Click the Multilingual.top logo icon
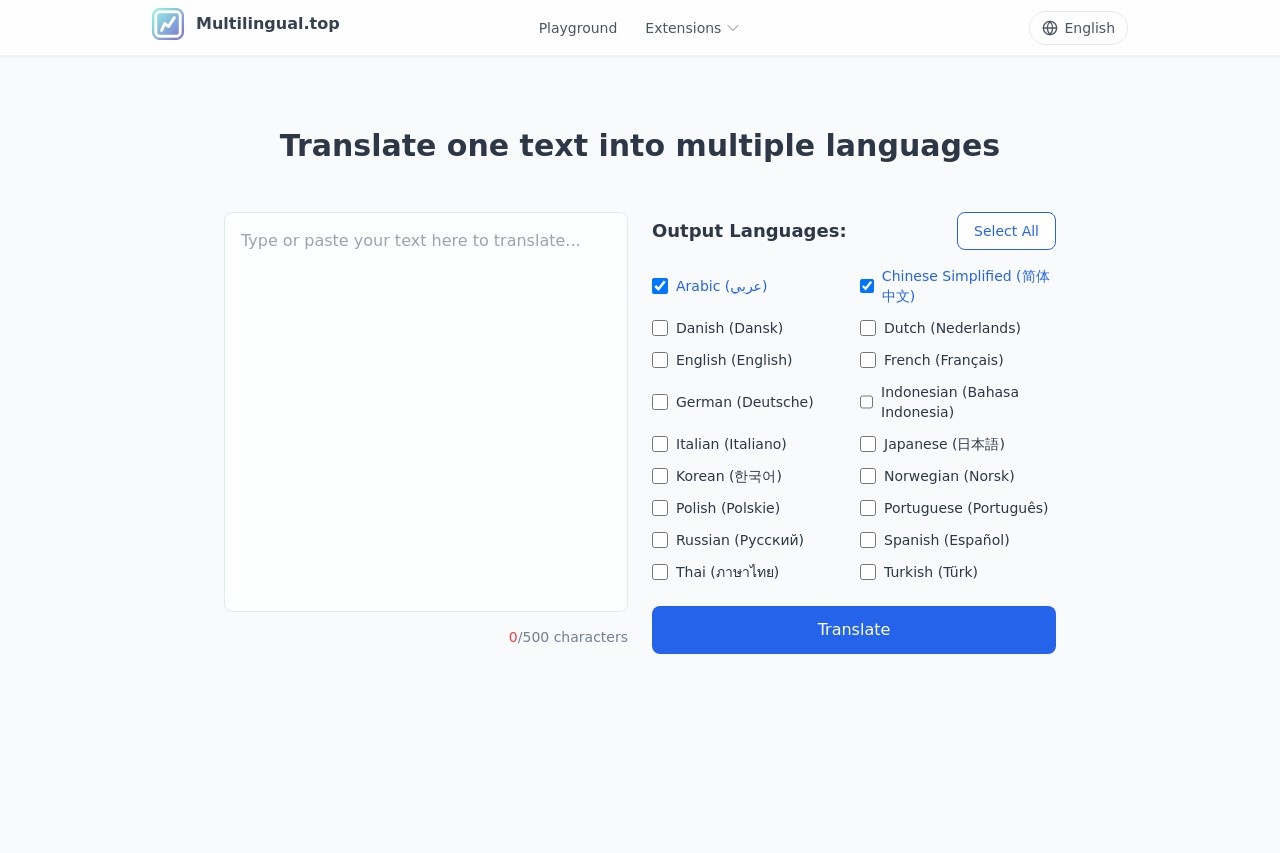The image size is (1280, 853). [168, 24]
